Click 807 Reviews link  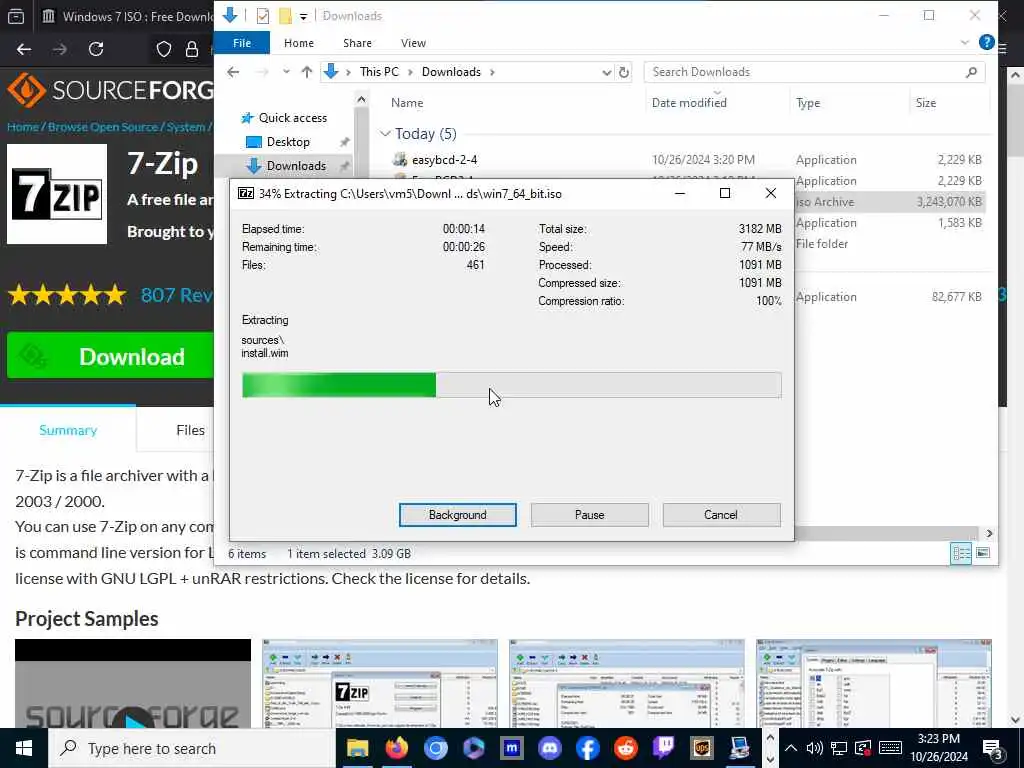coord(178,295)
